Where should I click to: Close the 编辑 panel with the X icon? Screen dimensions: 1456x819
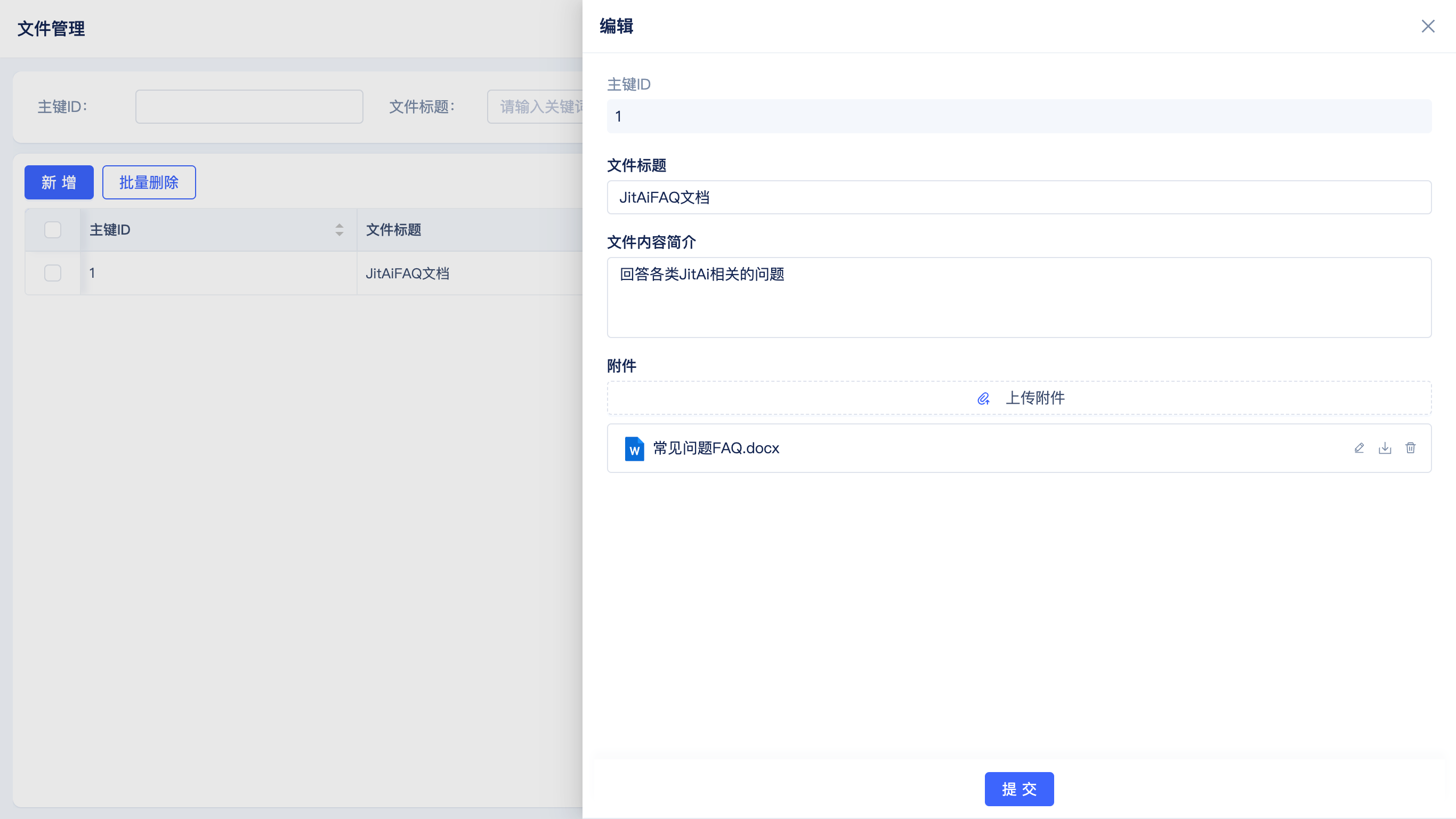[1428, 26]
